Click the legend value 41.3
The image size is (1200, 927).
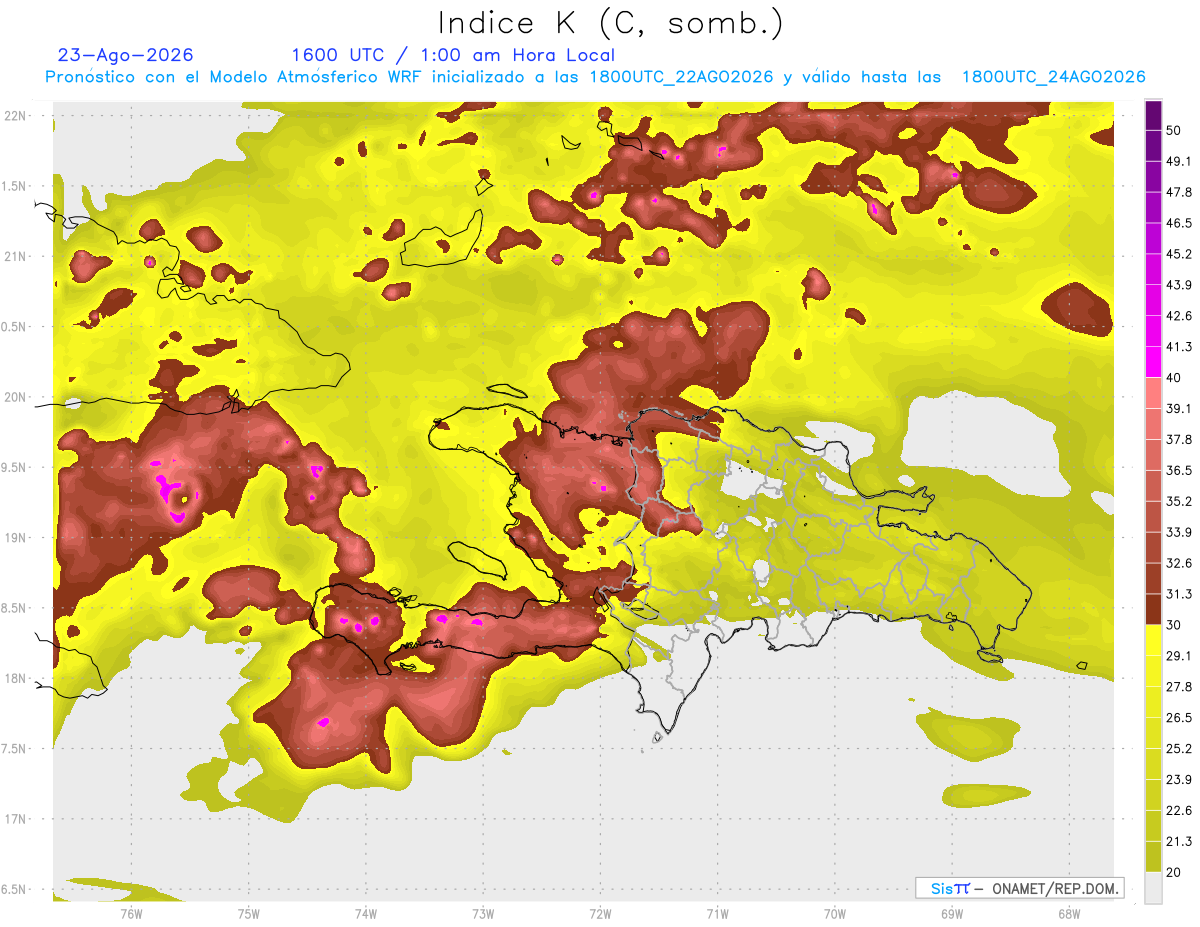click(1179, 347)
